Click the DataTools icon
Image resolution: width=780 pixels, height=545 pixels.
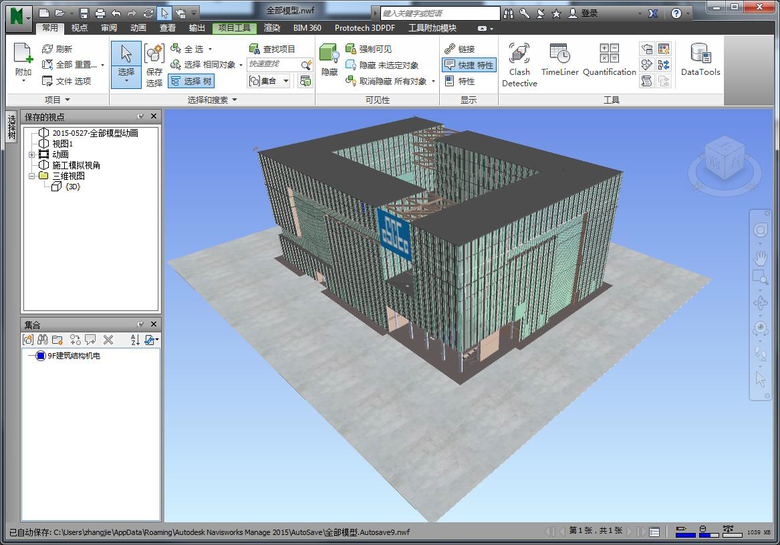(700, 60)
